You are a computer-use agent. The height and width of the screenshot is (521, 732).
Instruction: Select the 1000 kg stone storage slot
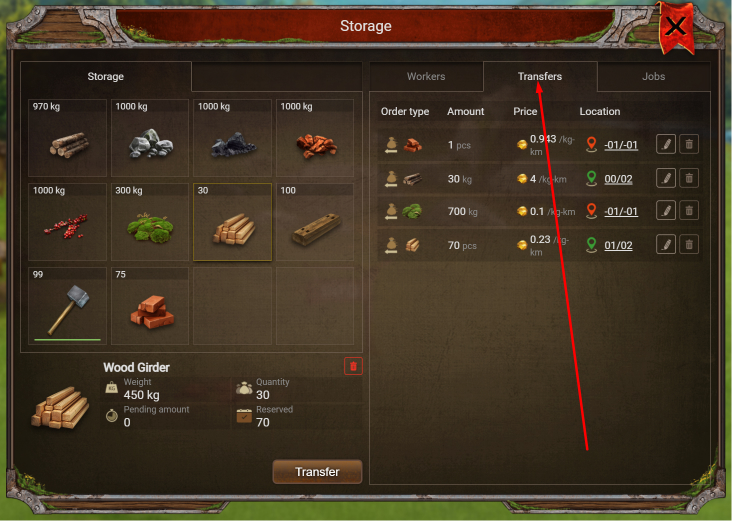tap(150, 138)
